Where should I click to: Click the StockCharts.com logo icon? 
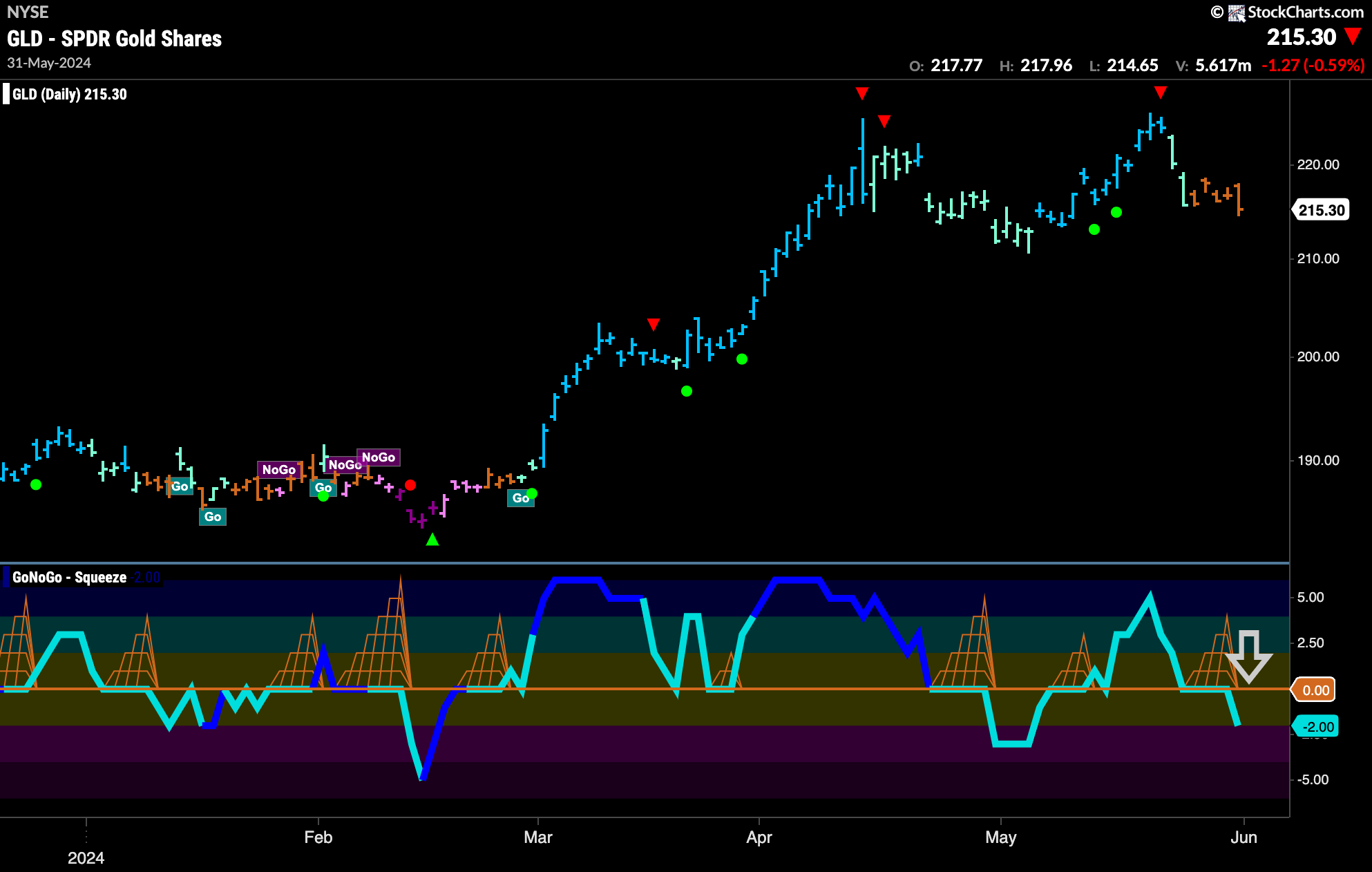pos(1236,12)
